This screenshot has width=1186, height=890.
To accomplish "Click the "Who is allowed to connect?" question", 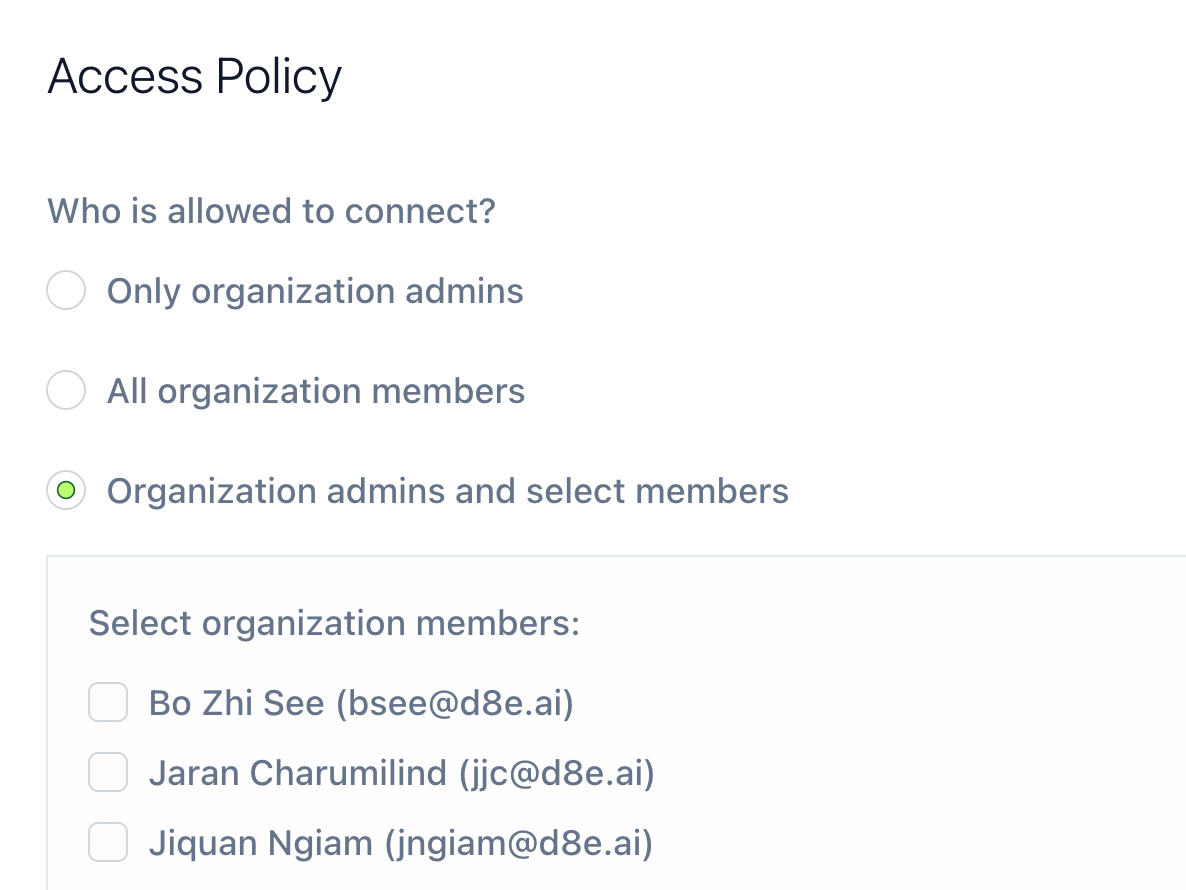I will (x=271, y=211).
